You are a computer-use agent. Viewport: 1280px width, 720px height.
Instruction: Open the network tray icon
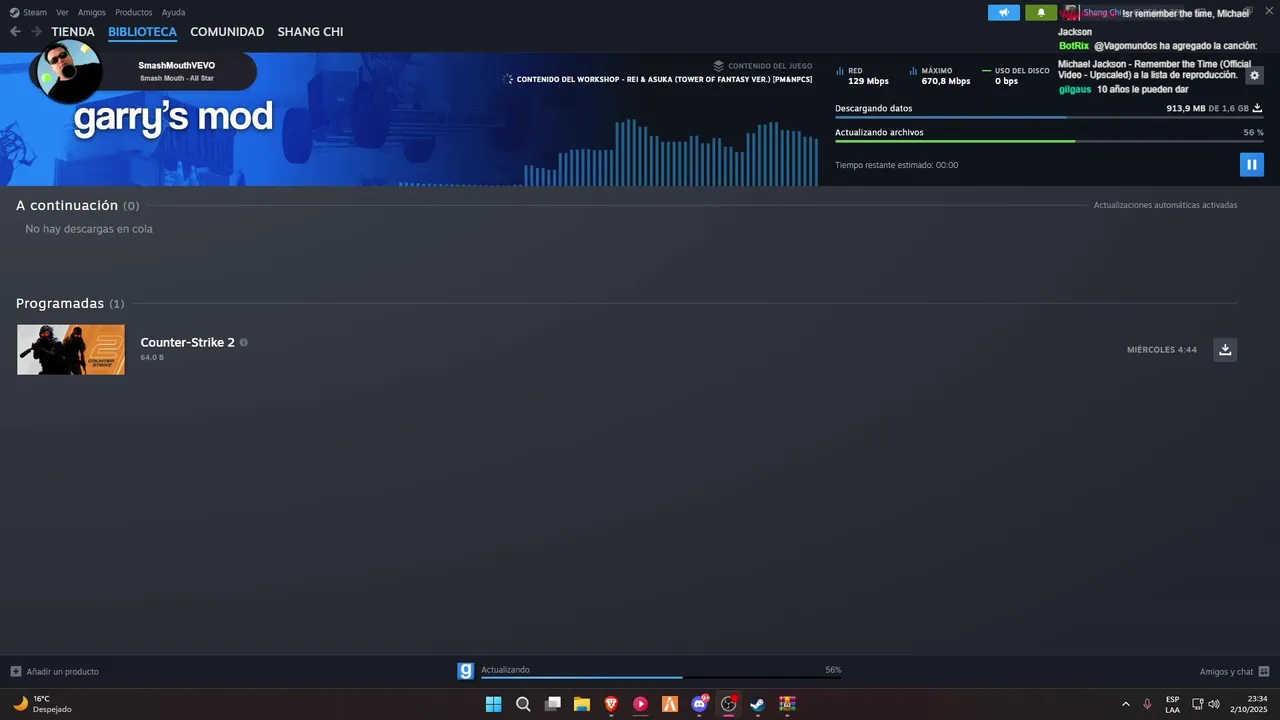click(1198, 704)
